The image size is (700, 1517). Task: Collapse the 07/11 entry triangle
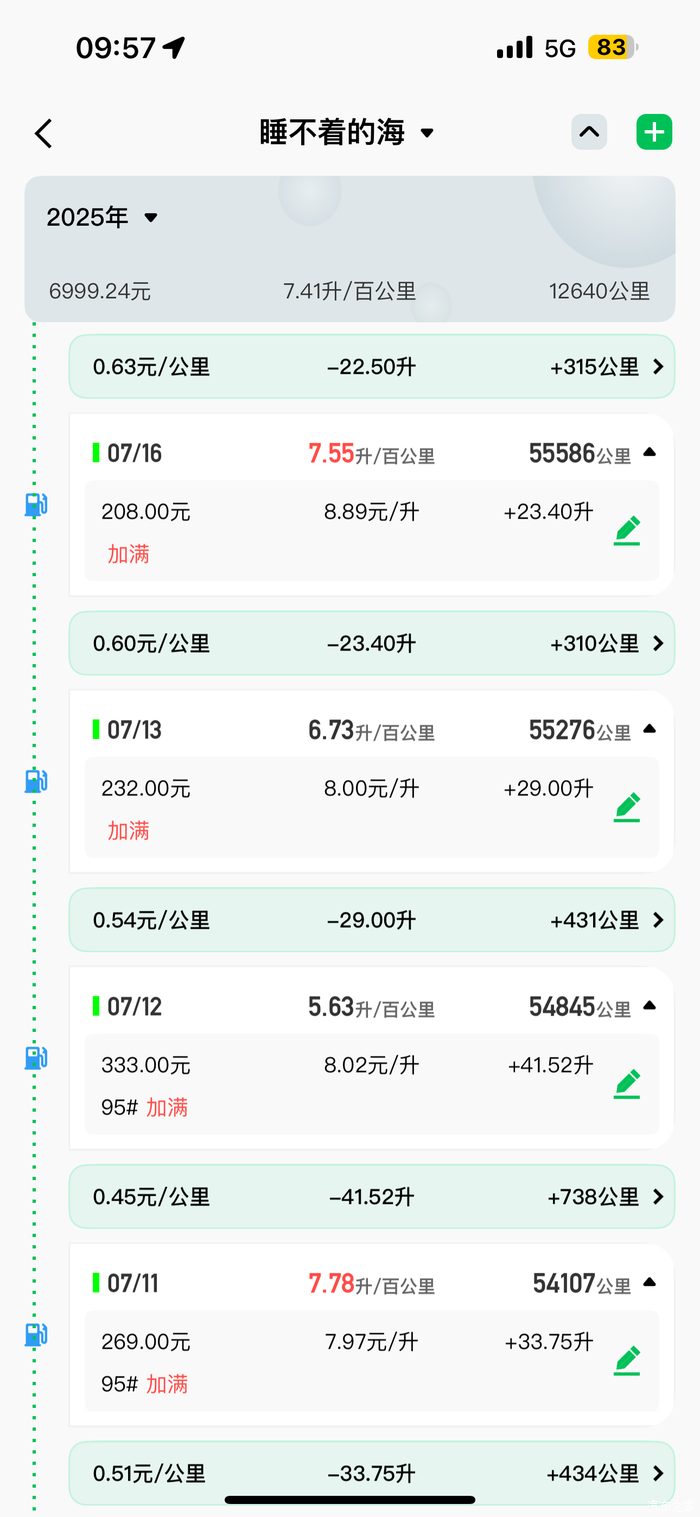coord(650,1283)
